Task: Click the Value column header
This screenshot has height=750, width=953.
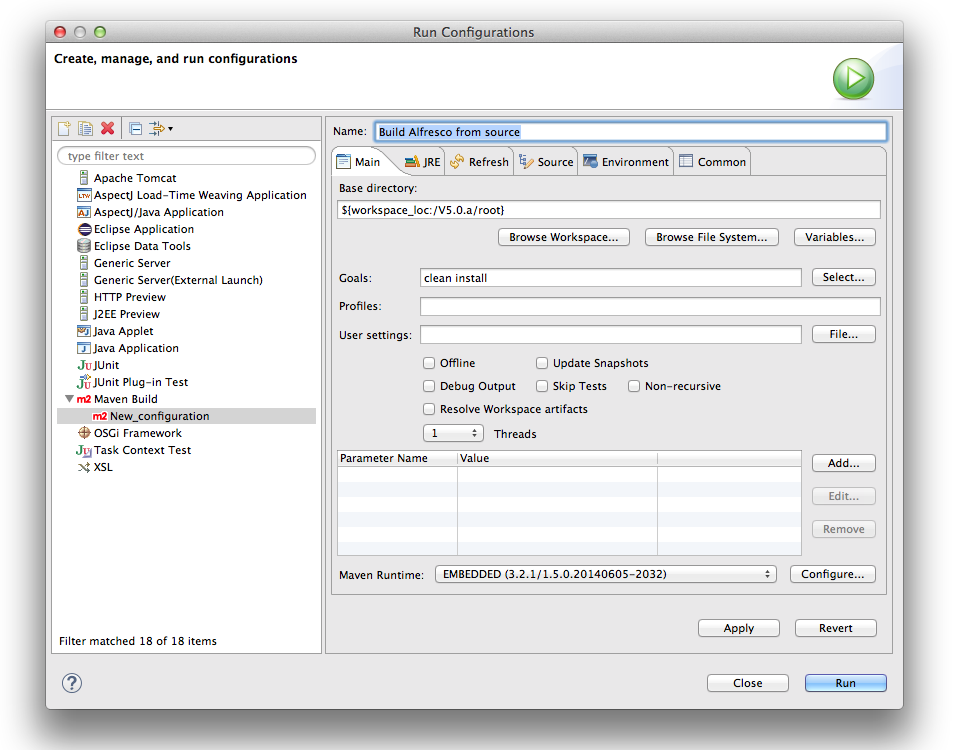Action: pyautogui.click(x=557, y=458)
